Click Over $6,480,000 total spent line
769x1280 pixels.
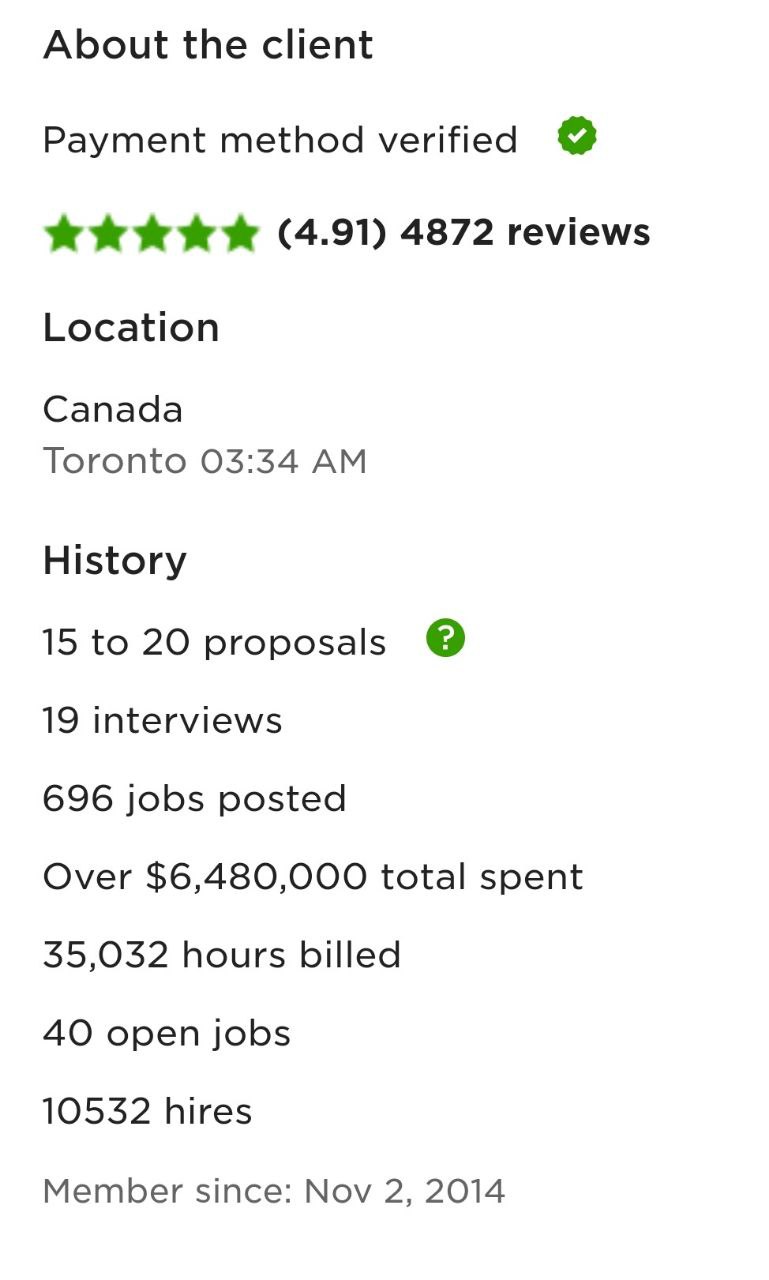[313, 877]
